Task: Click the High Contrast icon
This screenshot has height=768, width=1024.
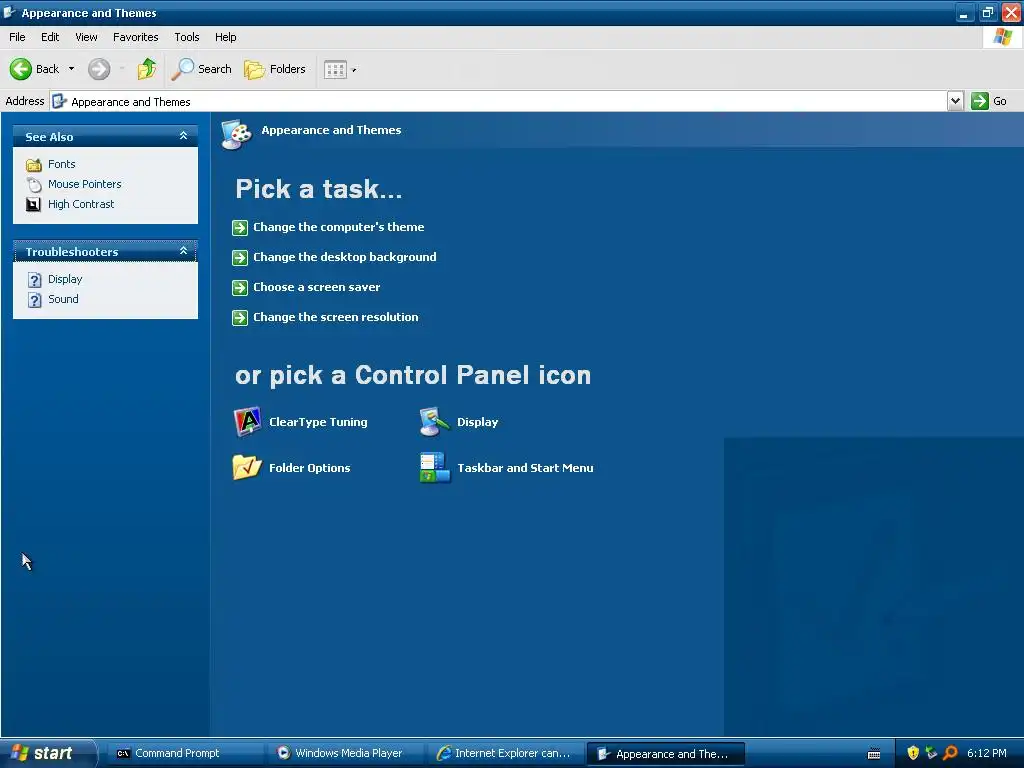Action: 33,204
